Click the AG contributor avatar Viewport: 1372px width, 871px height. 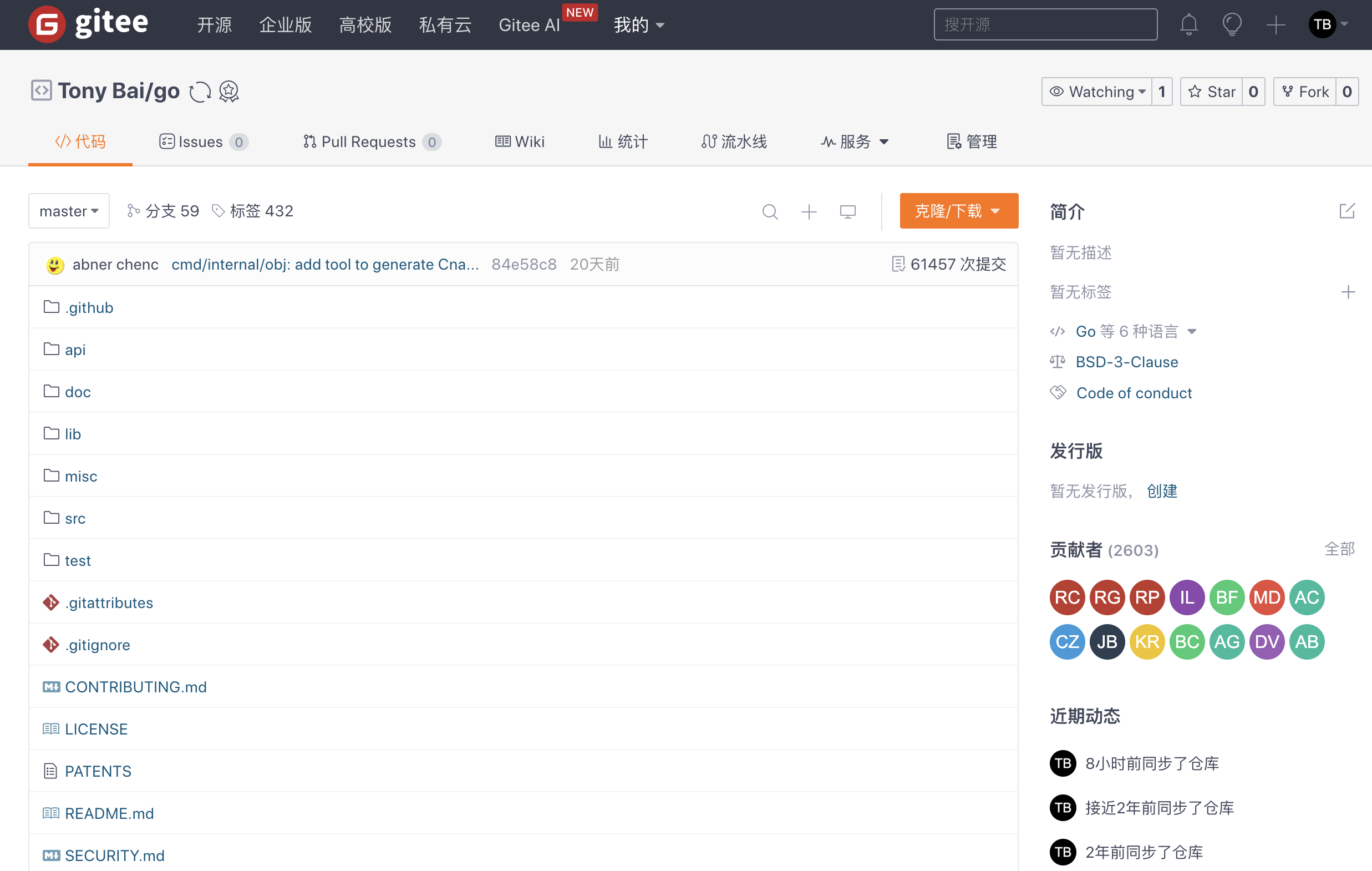point(1226,641)
